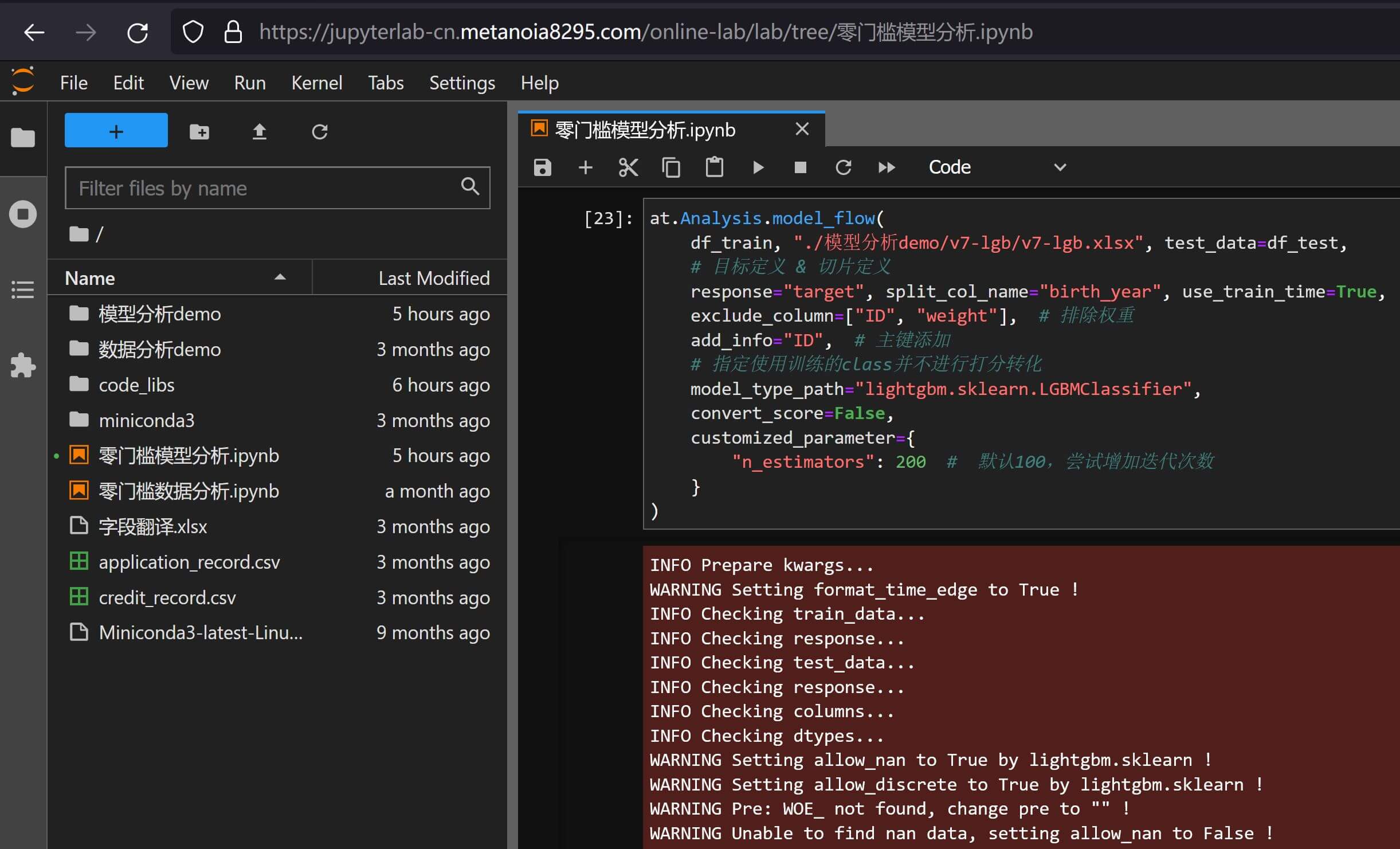Save the notebook with the floppy disk icon

point(542,167)
